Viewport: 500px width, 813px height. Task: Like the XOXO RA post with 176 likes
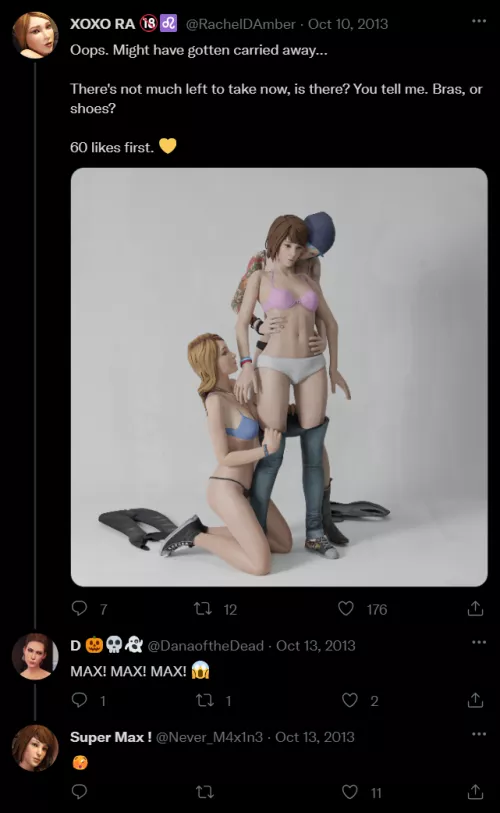tap(346, 608)
